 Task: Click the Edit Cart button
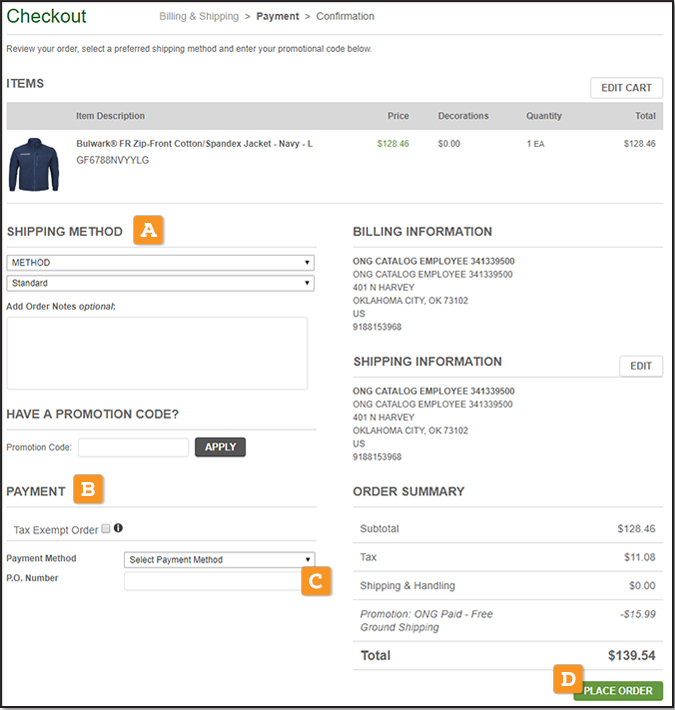coord(626,88)
